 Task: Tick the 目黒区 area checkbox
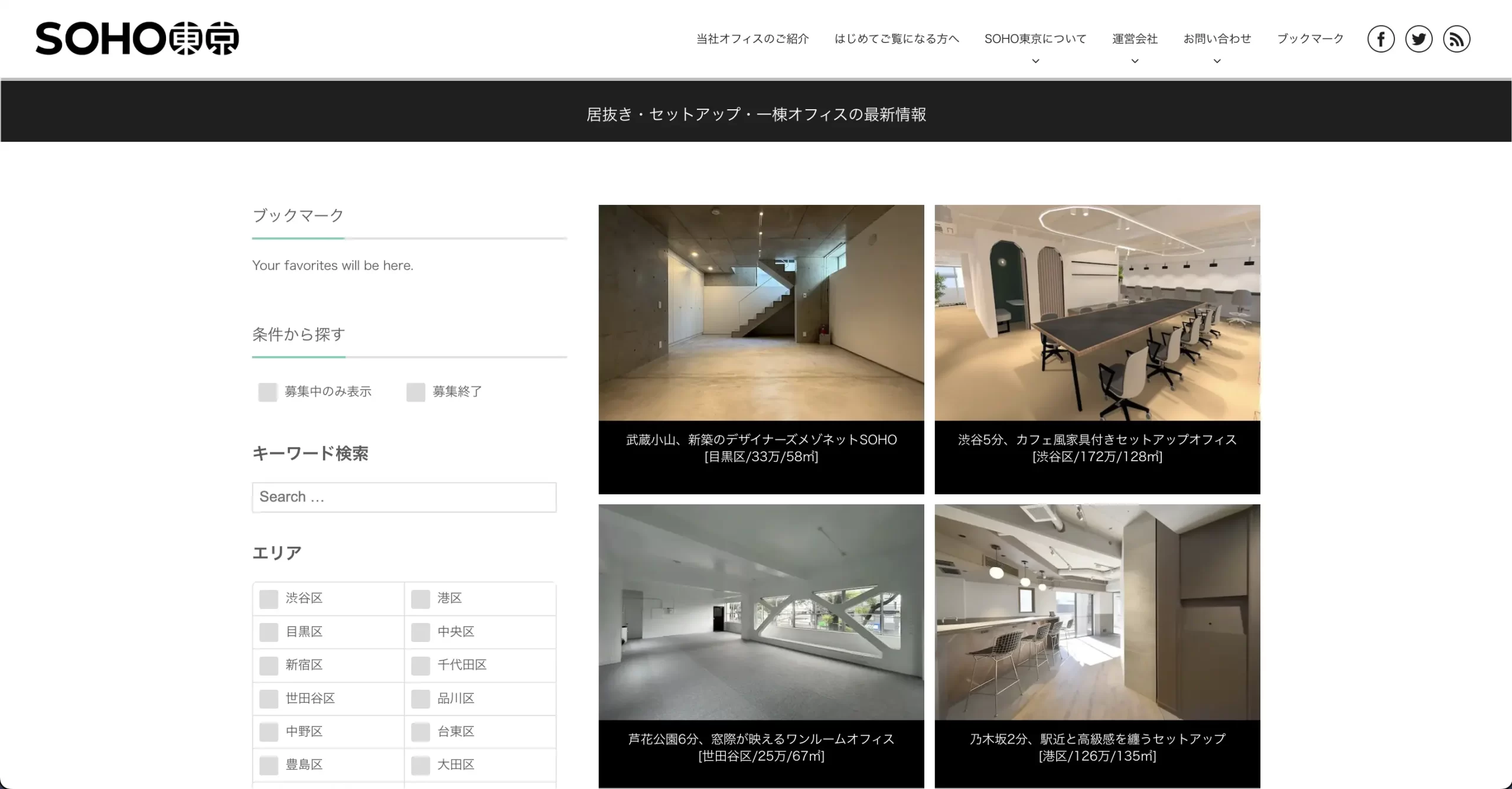269,632
